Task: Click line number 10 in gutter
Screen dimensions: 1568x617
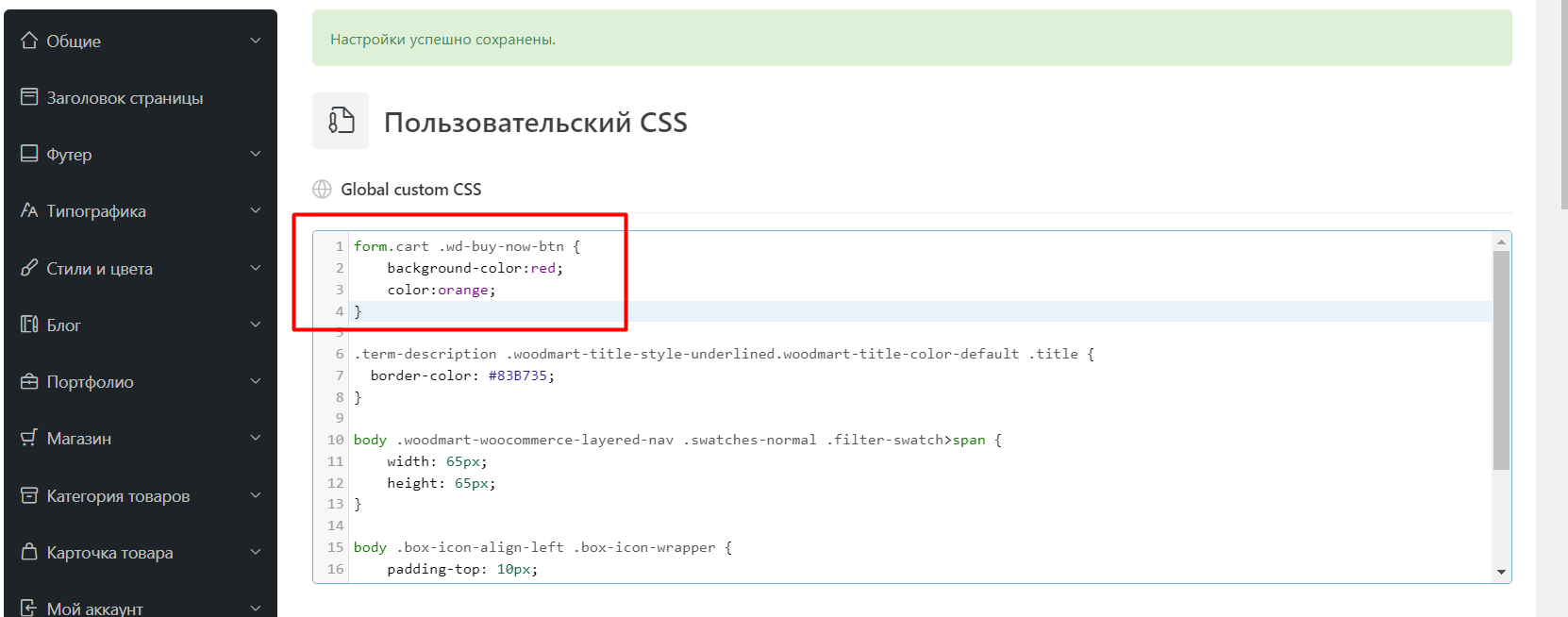Action: tap(336, 440)
